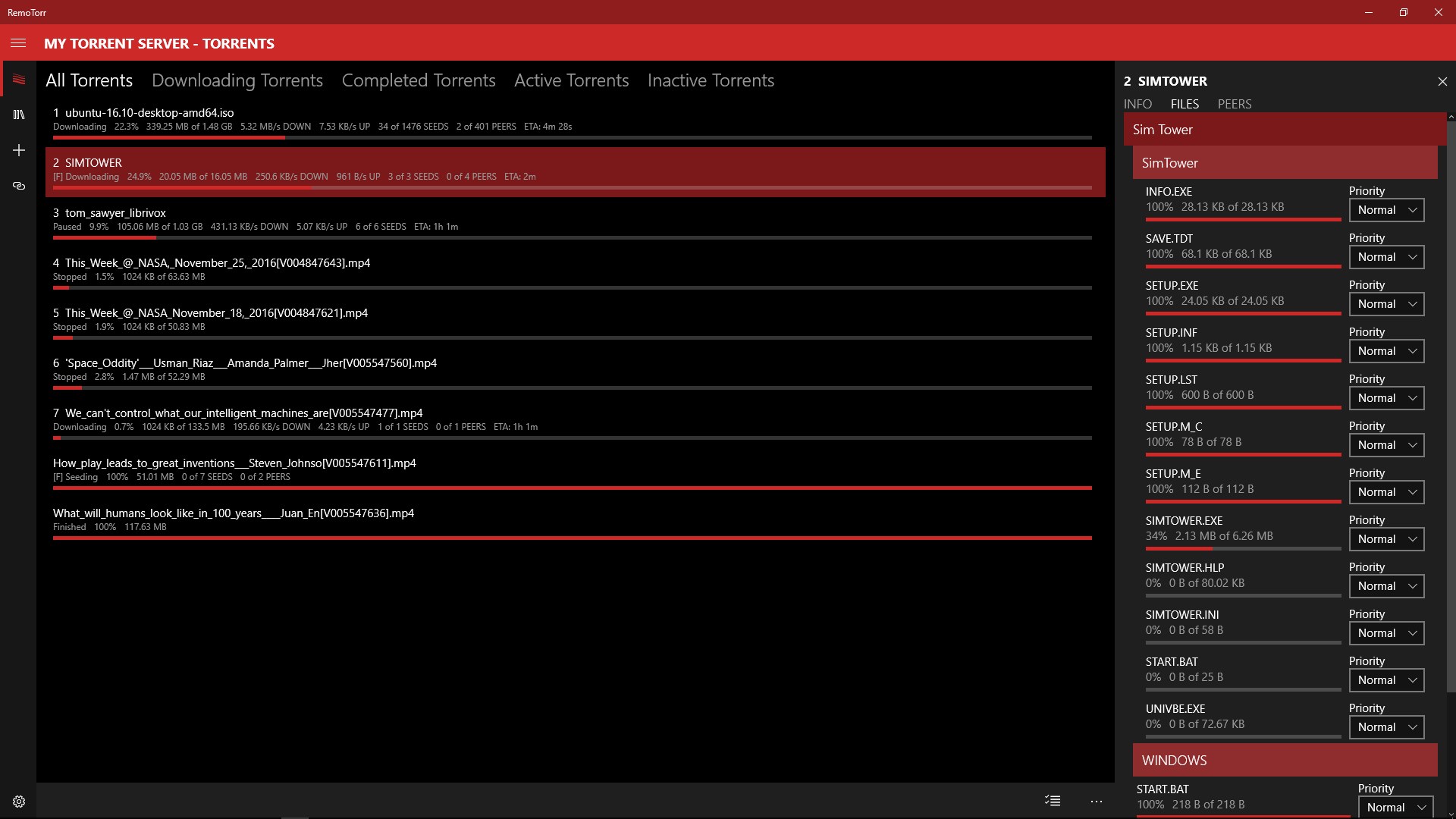Click the library books sidebar icon

click(19, 115)
